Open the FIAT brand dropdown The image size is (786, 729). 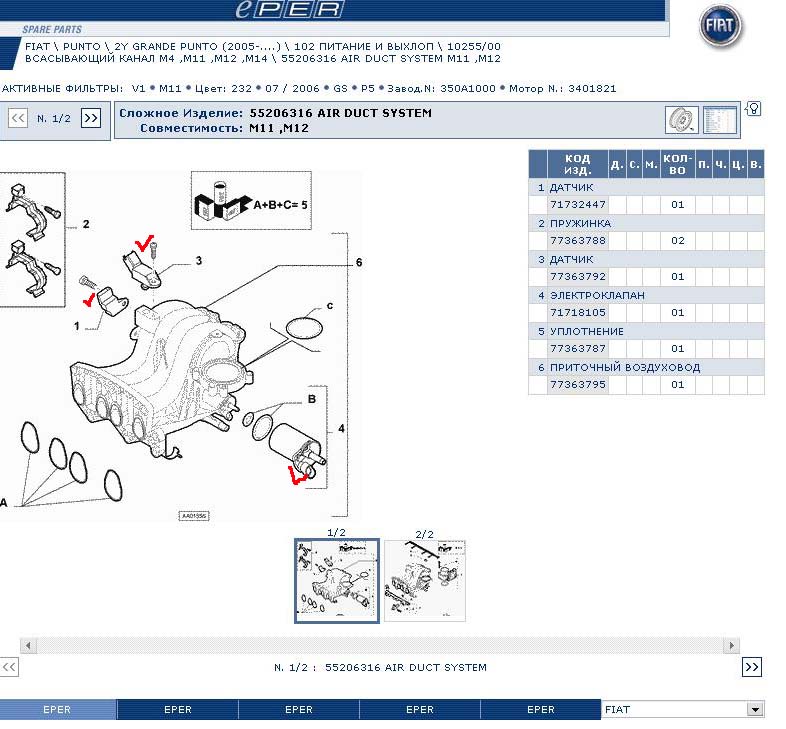[x=754, y=710]
